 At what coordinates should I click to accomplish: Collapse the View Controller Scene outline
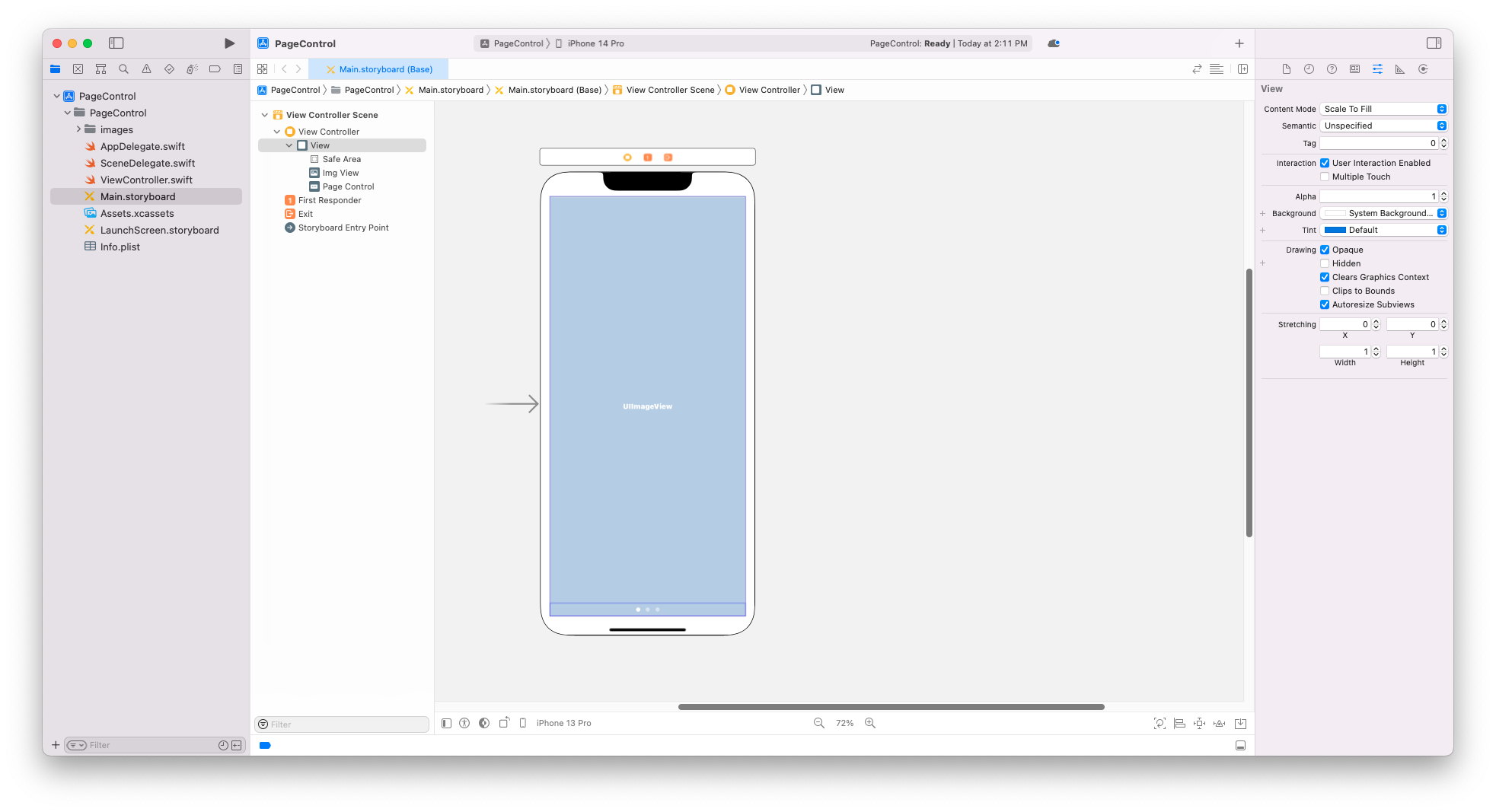coord(265,115)
